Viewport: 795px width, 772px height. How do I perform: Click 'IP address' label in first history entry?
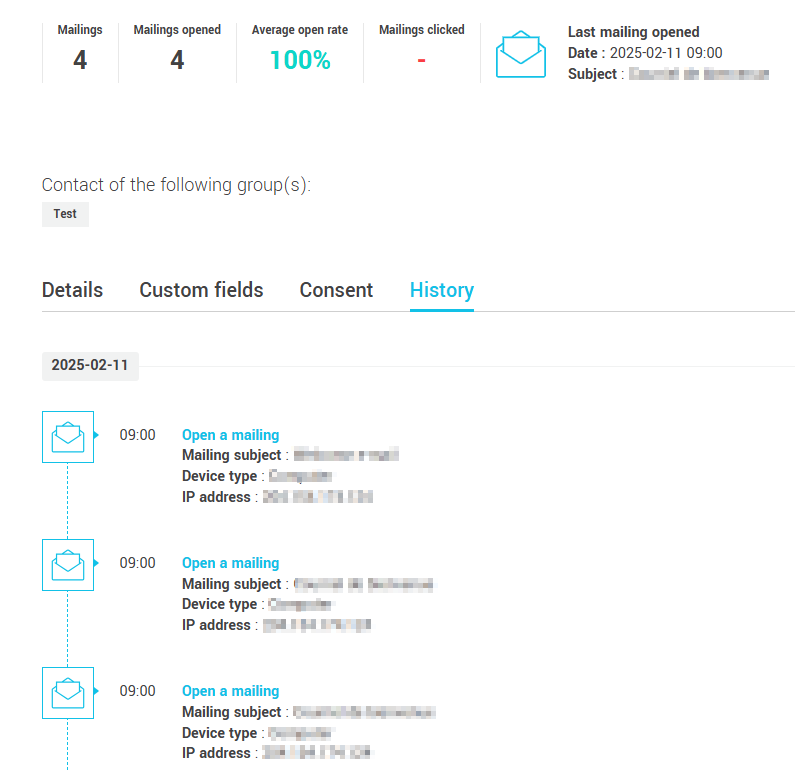(216, 497)
